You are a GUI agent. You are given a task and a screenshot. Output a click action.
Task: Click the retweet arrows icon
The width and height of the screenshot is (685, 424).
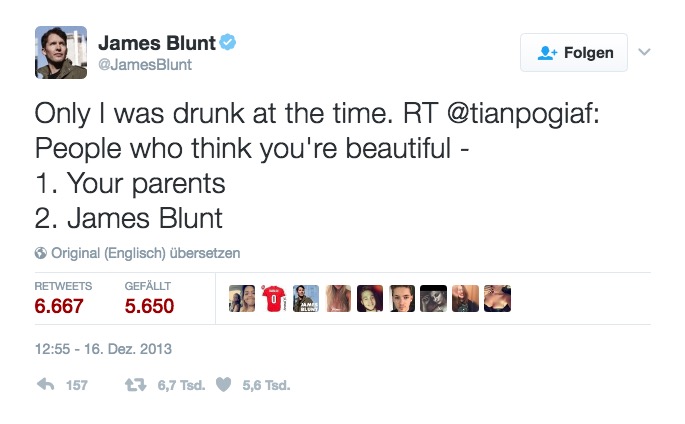[x=135, y=385]
